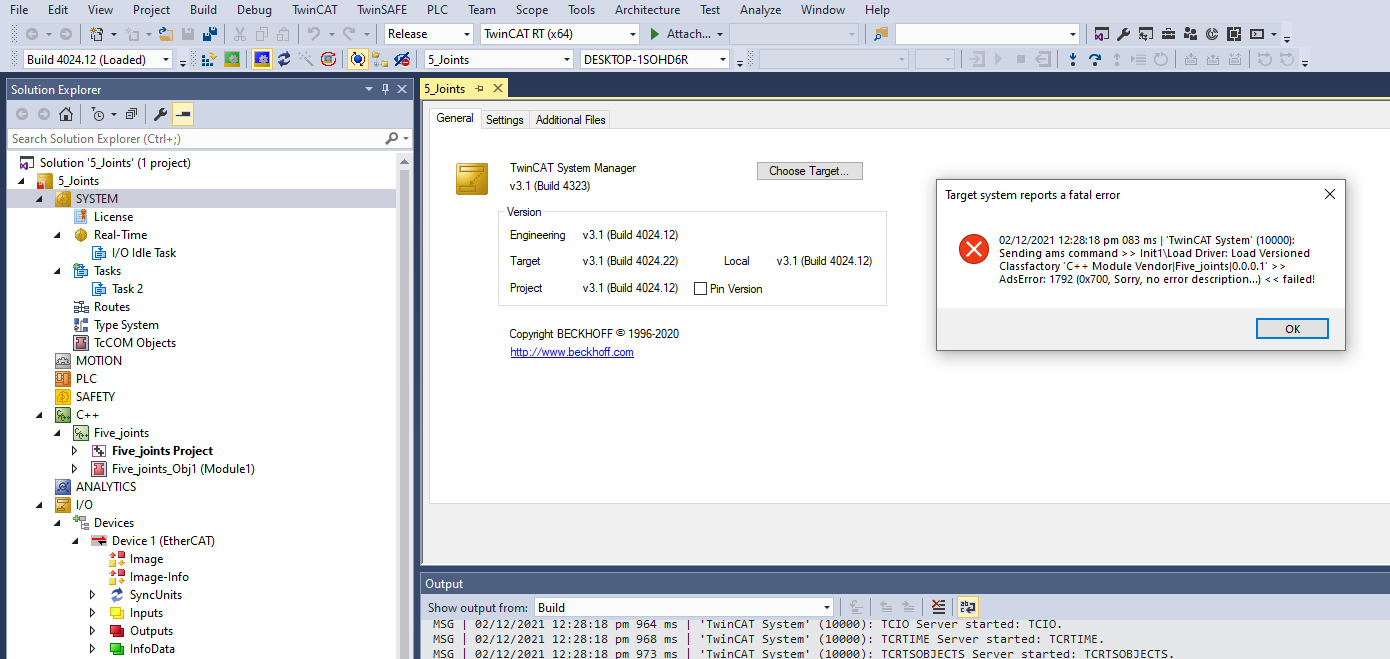Click the Solution Explorer Home icon
The image size is (1390, 659).
[65, 114]
